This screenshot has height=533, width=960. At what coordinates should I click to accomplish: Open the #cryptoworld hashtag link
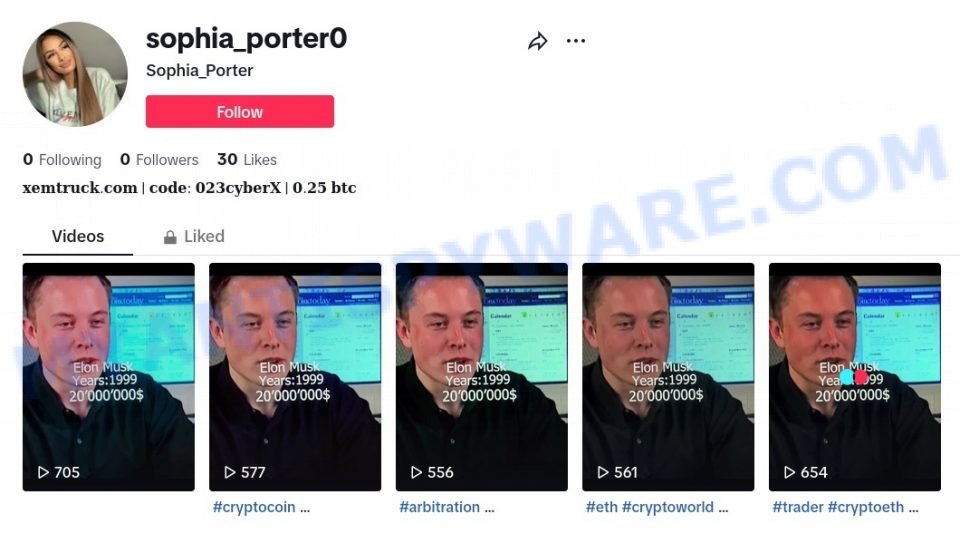coord(668,507)
